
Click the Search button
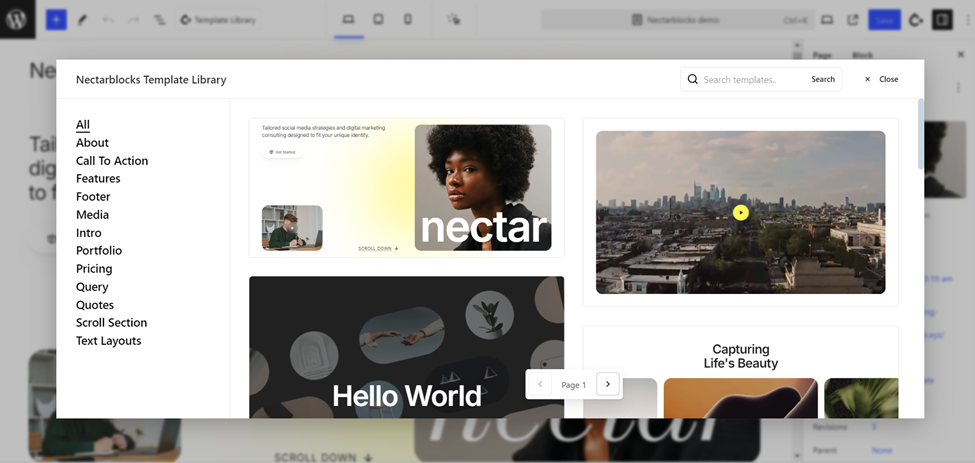tap(823, 80)
